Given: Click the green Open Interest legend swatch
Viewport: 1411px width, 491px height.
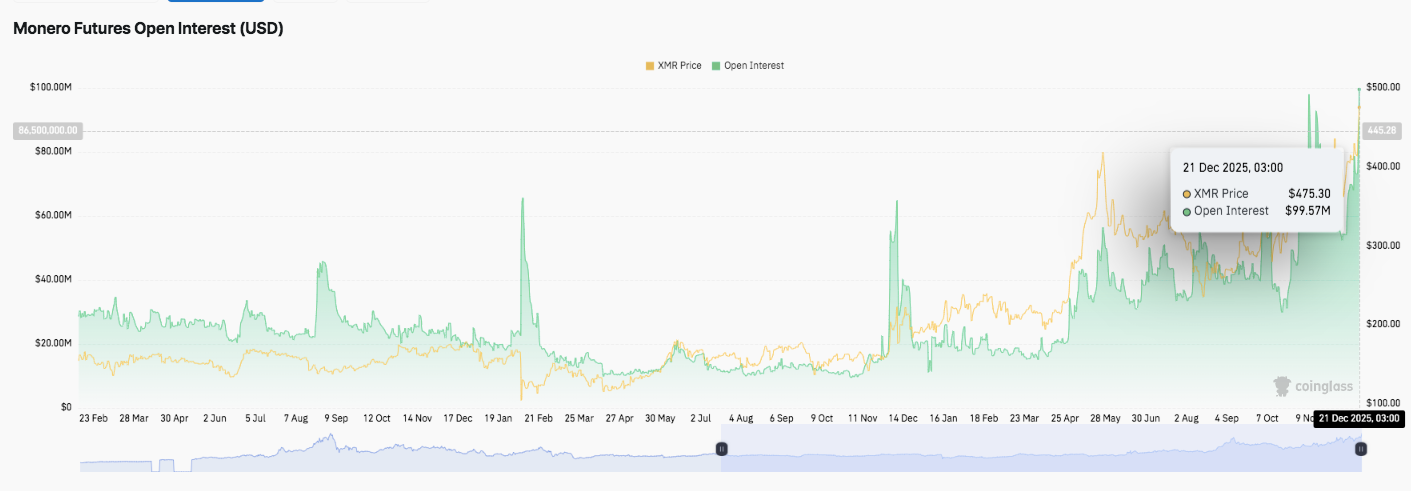Looking at the screenshot, I should (715, 66).
